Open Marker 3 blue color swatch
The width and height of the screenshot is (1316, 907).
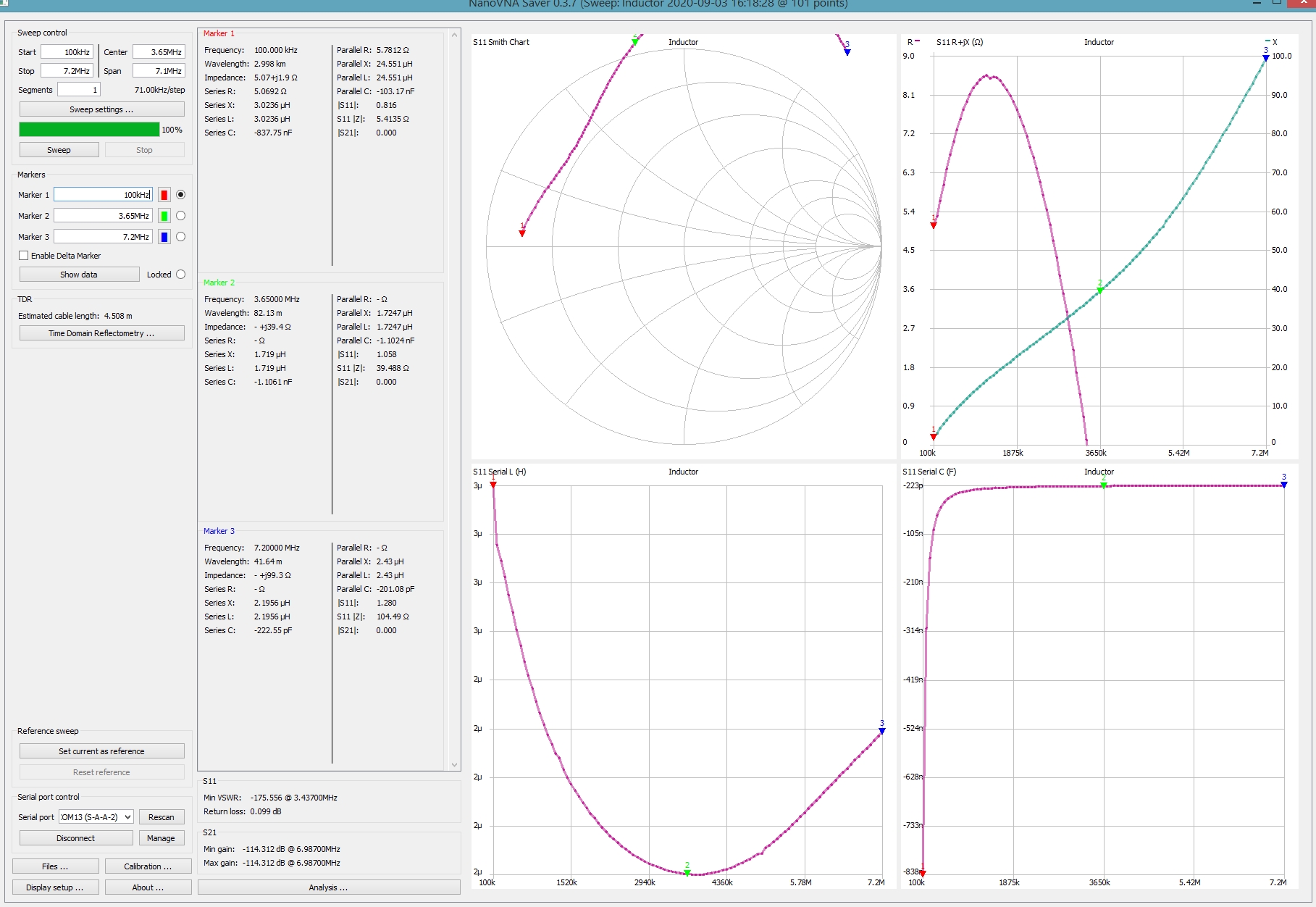tap(164, 237)
